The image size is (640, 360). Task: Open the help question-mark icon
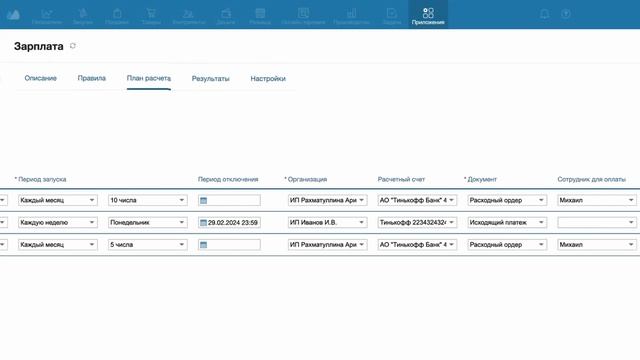coord(566,14)
